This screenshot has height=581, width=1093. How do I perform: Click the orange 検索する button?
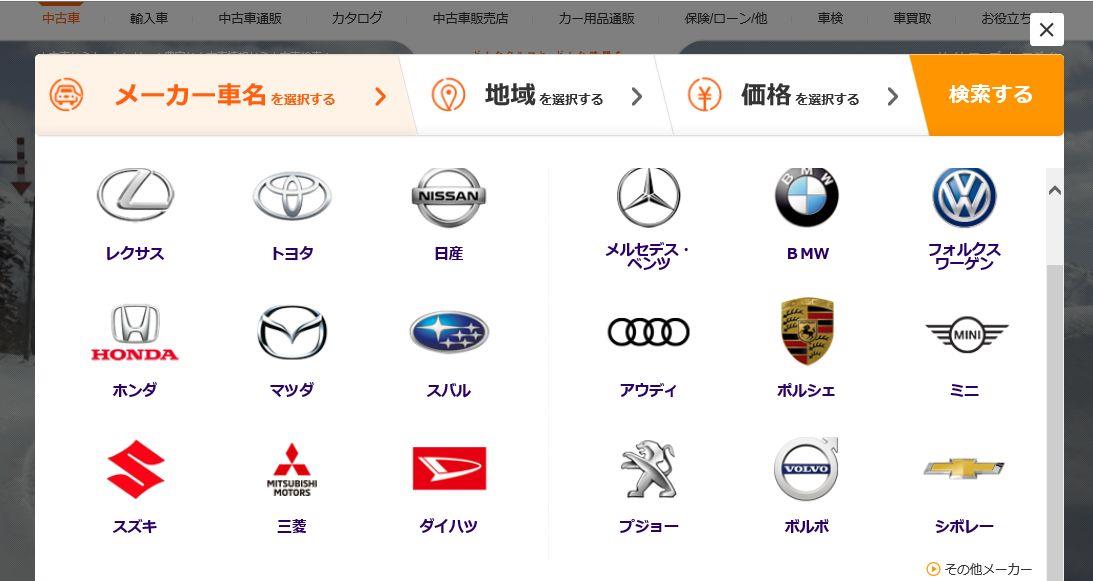click(x=991, y=95)
